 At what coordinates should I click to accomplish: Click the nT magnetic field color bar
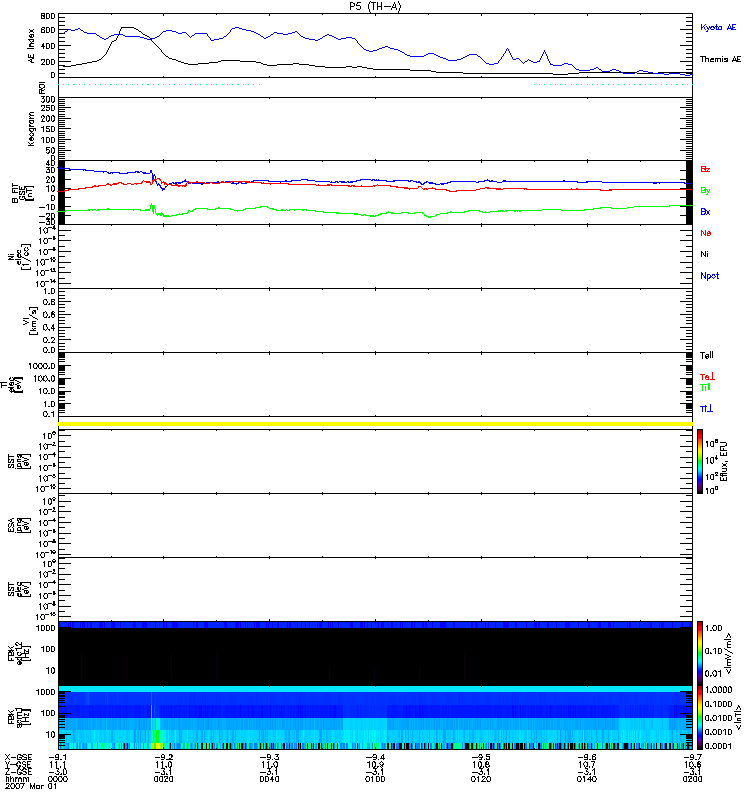tap(700, 717)
